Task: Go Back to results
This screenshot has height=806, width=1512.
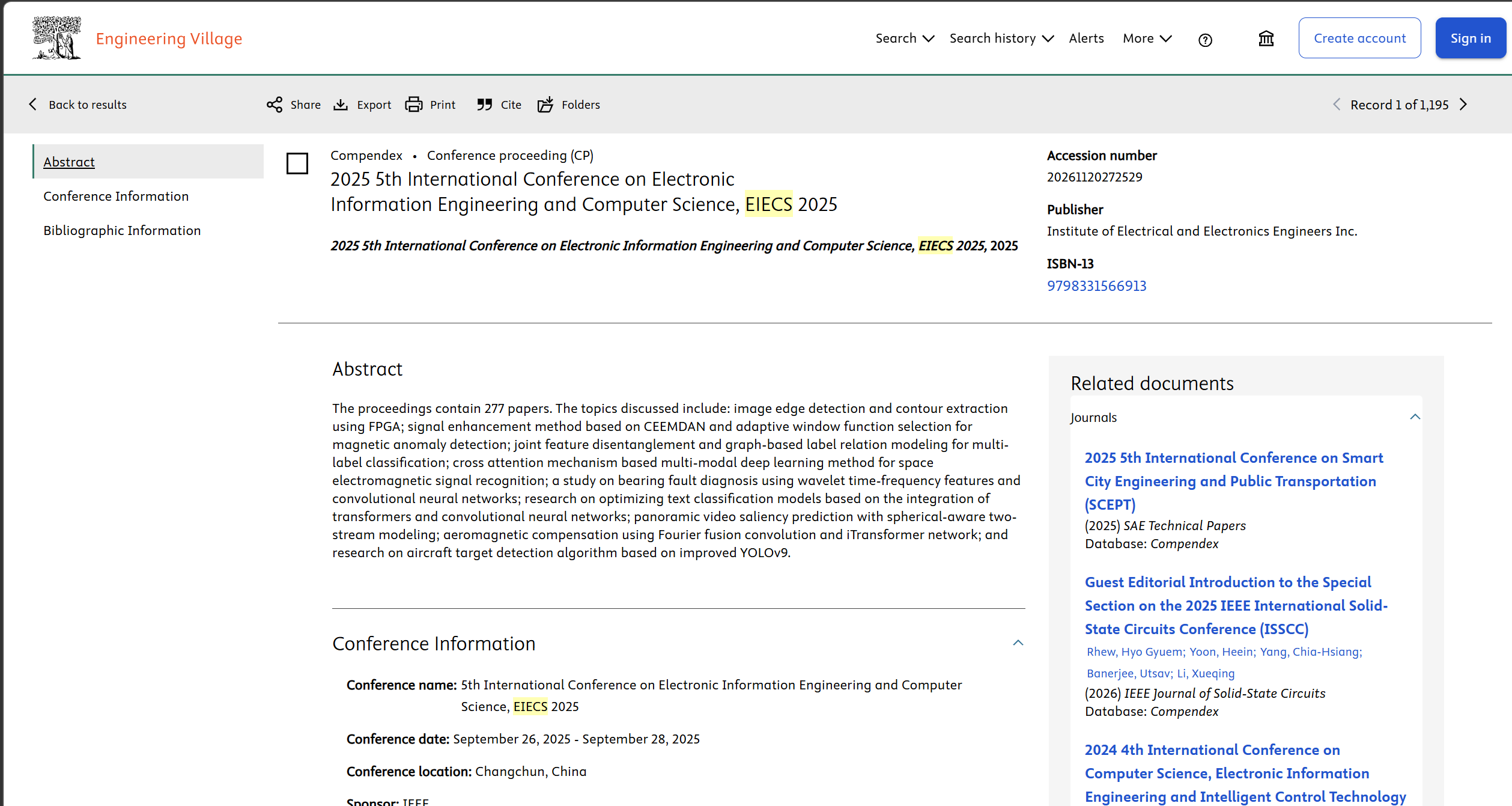Action: tap(78, 105)
